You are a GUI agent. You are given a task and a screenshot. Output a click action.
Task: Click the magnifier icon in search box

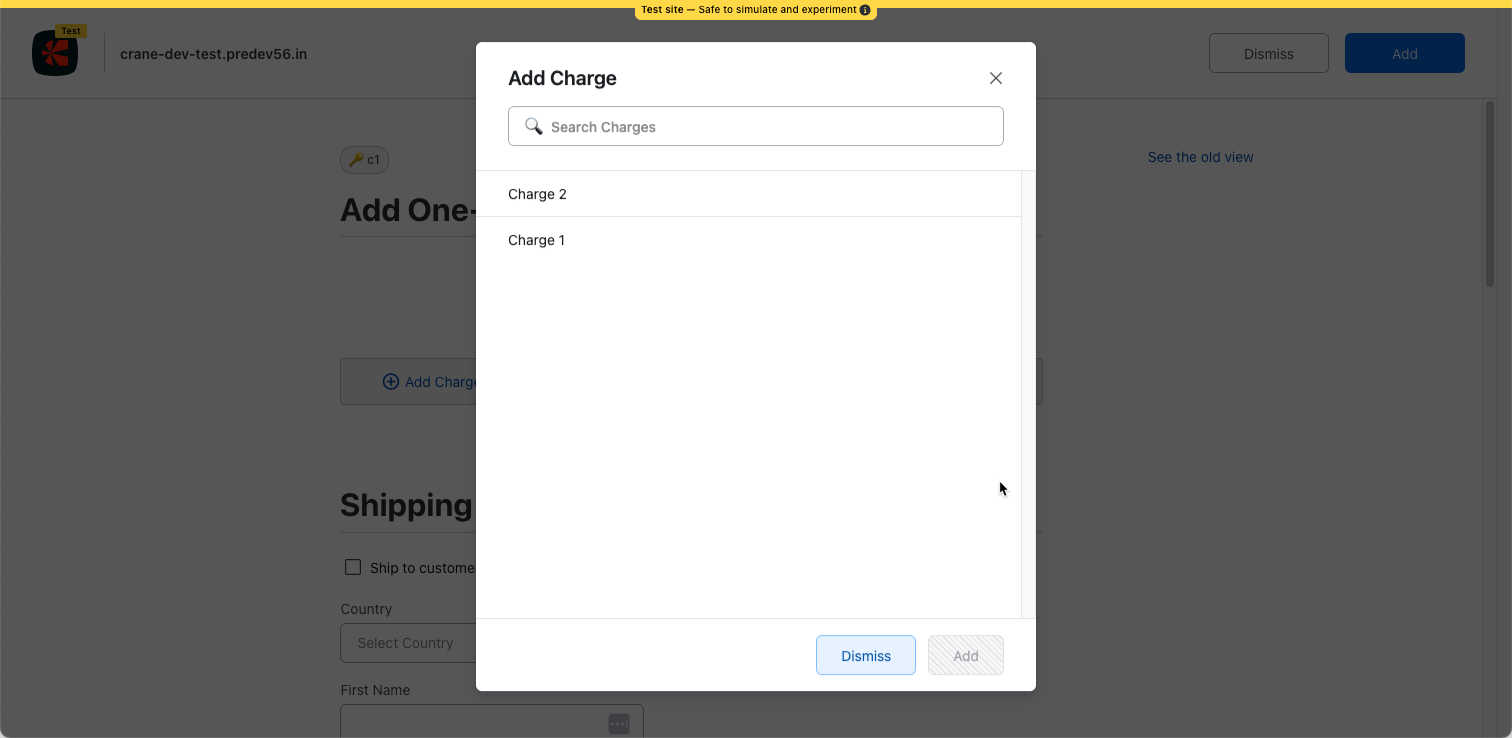click(x=534, y=126)
